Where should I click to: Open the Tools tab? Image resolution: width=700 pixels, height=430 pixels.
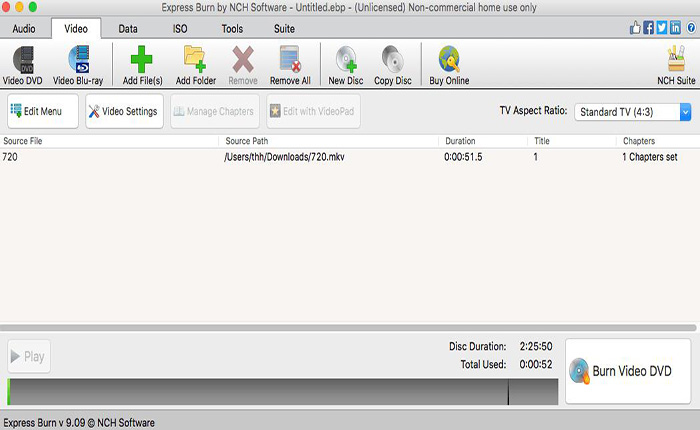[x=232, y=29]
